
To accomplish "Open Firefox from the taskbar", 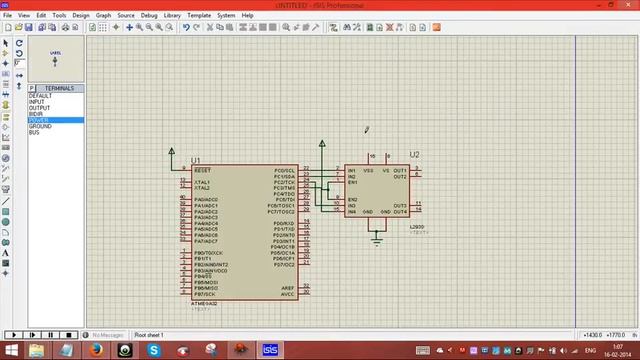I will [x=96, y=351].
